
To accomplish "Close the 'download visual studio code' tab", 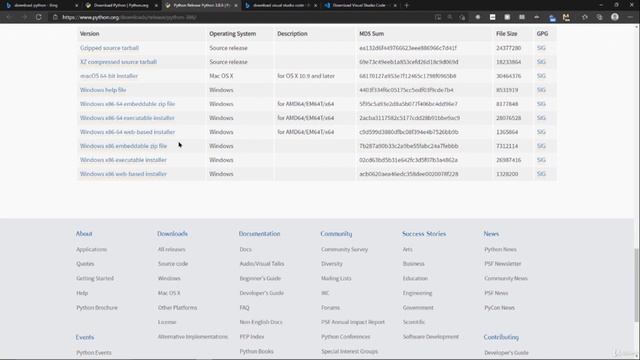I will click(316, 6).
